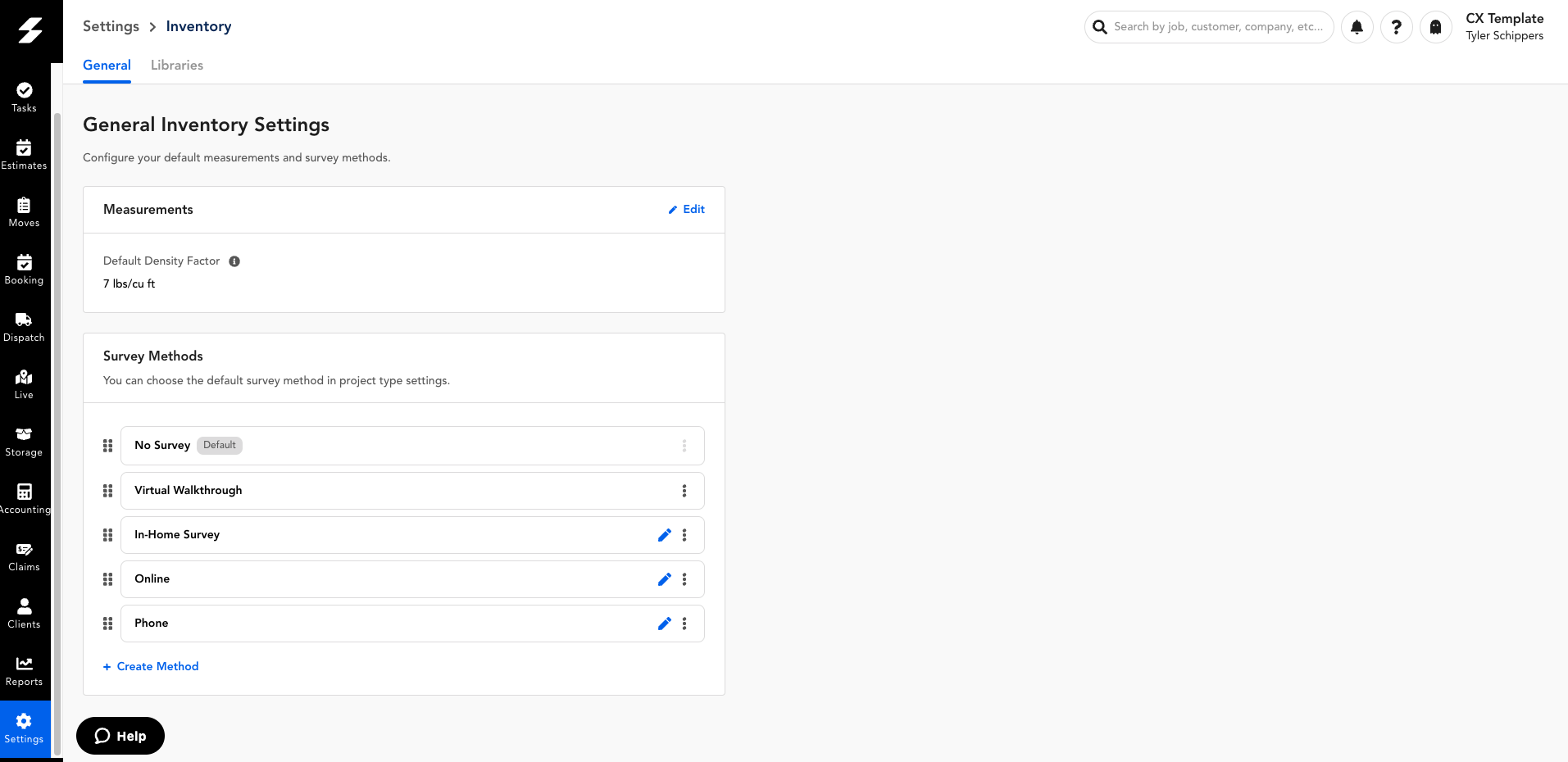Select the In-Home Survey row

click(x=412, y=535)
